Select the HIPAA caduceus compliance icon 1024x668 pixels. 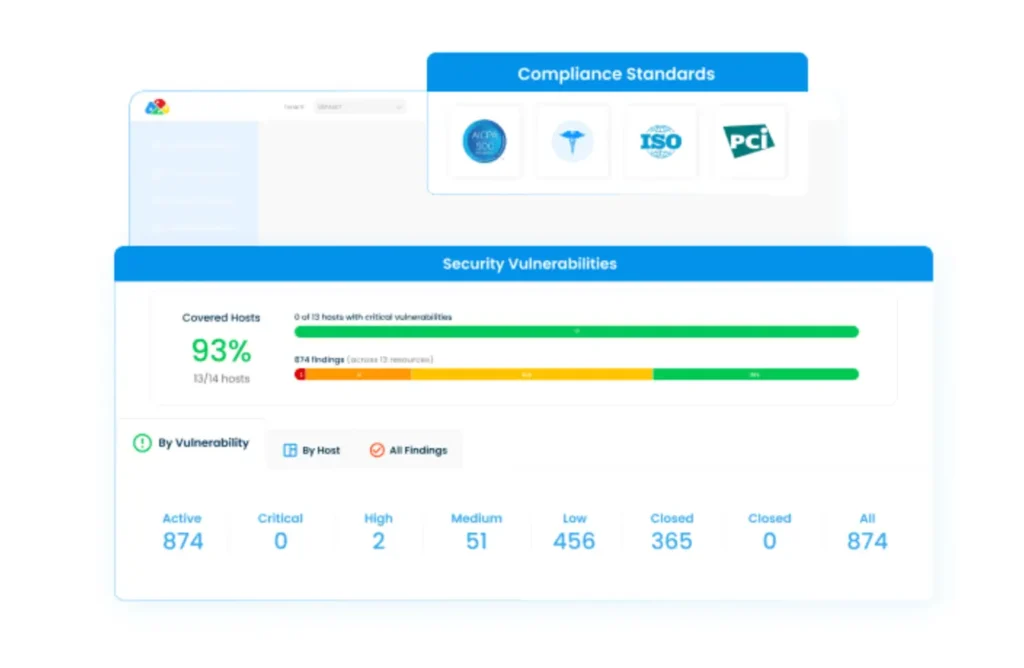572,142
